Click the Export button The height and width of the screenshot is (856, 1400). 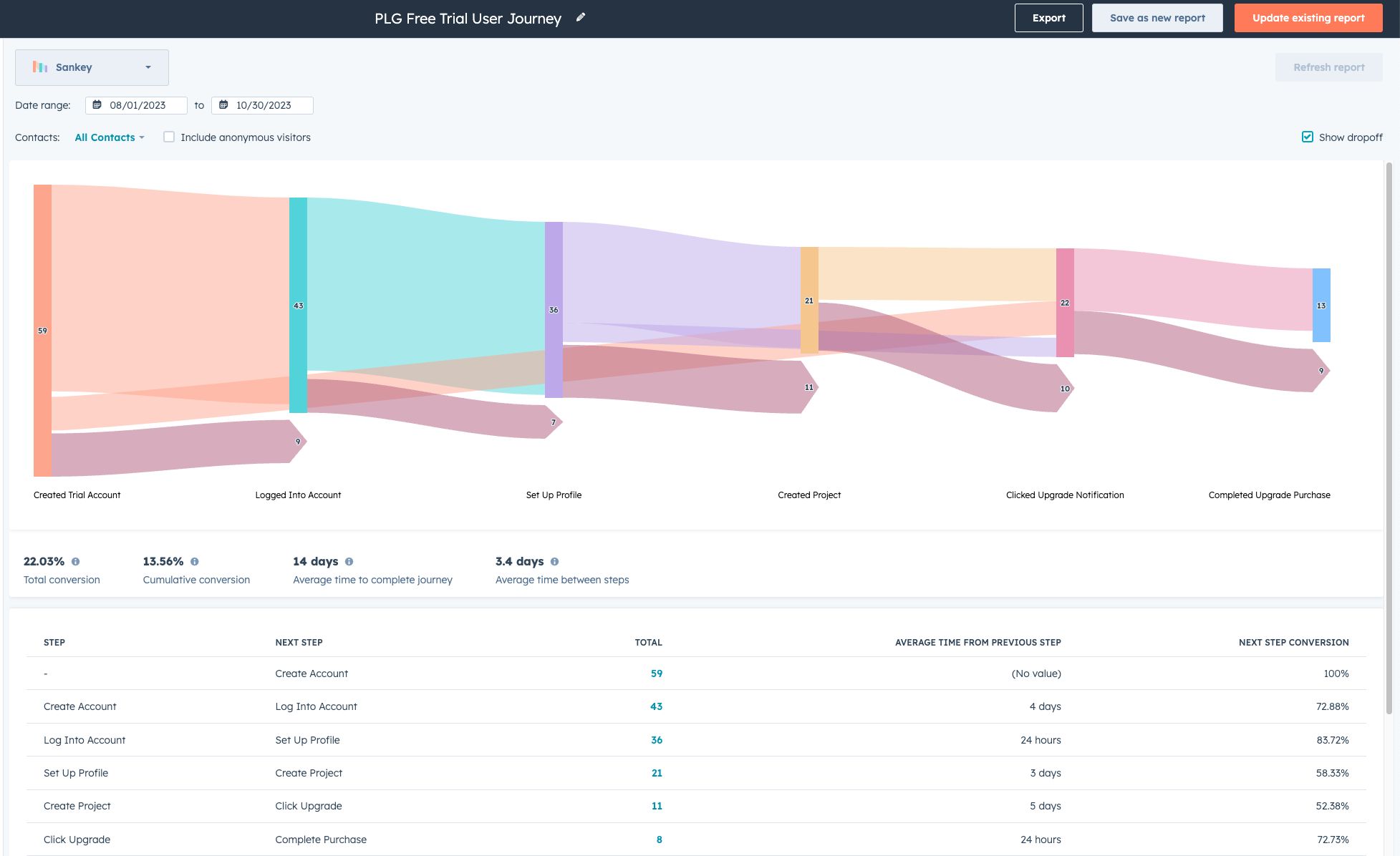click(1048, 18)
